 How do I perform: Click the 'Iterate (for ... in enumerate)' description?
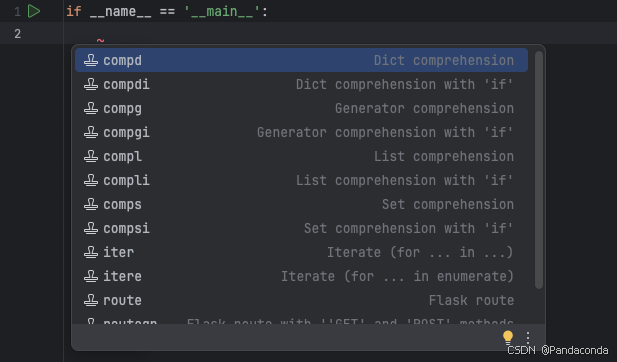(397, 276)
